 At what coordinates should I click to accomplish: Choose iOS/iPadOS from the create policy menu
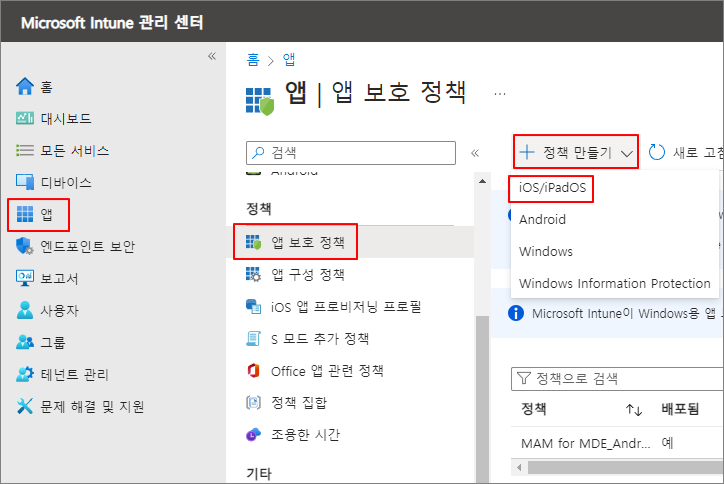(x=552, y=188)
